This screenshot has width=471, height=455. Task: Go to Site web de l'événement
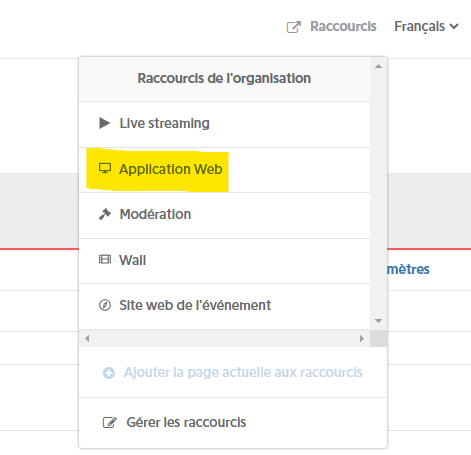224,306
